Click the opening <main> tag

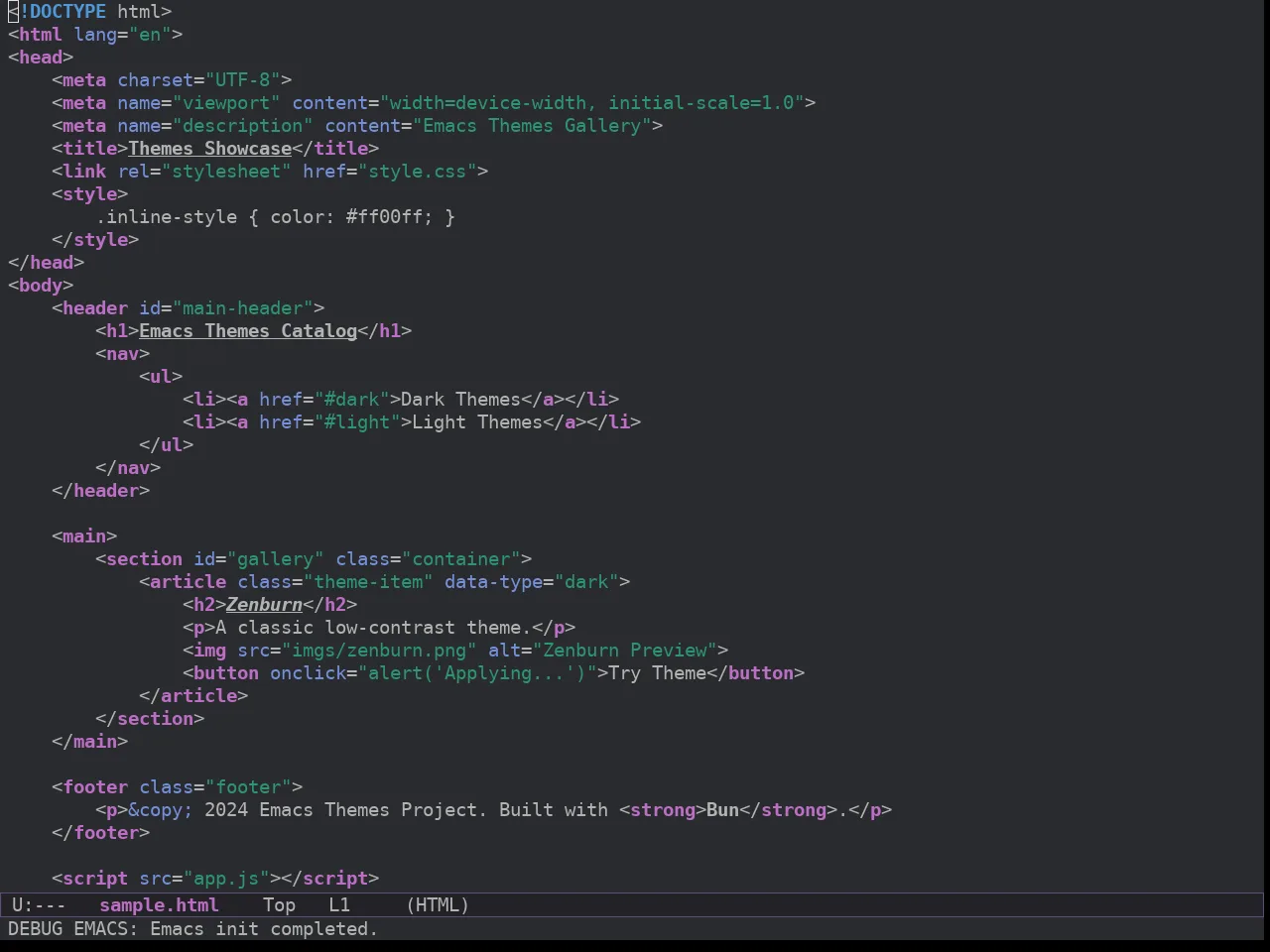[84, 536]
